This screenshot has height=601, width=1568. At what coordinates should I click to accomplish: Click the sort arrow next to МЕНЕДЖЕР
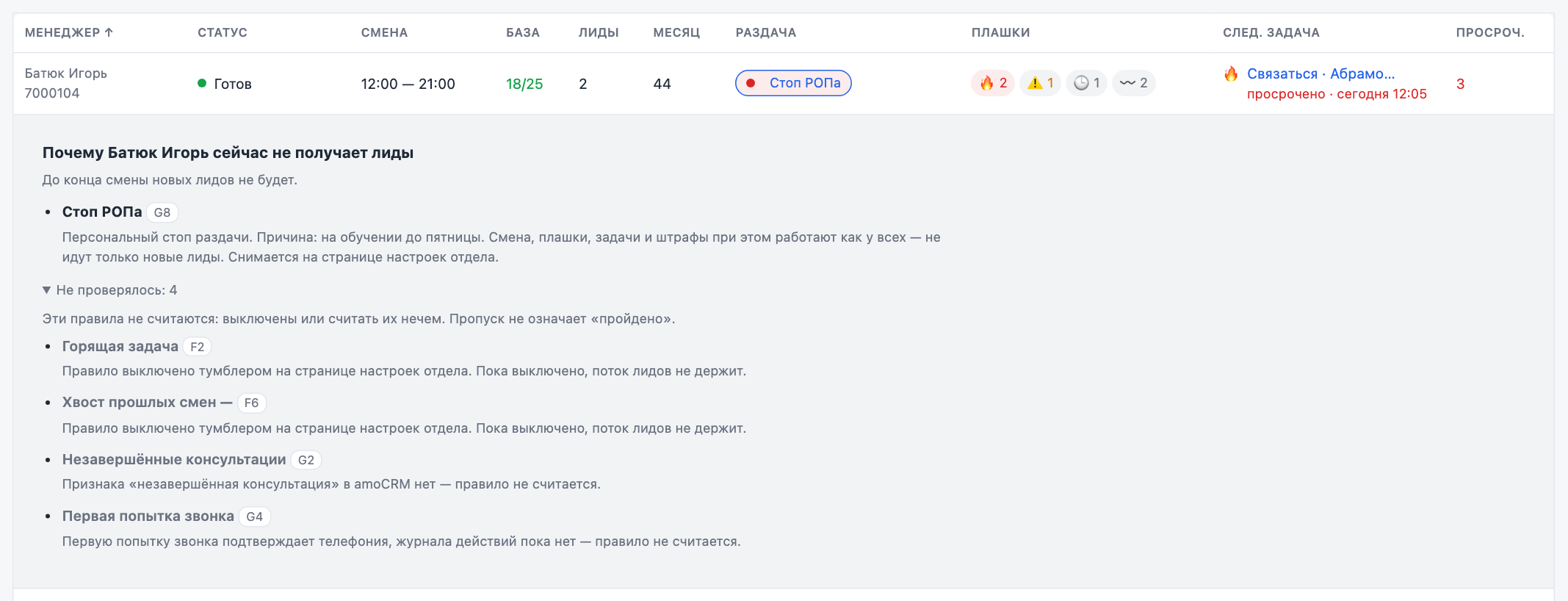click(x=109, y=32)
